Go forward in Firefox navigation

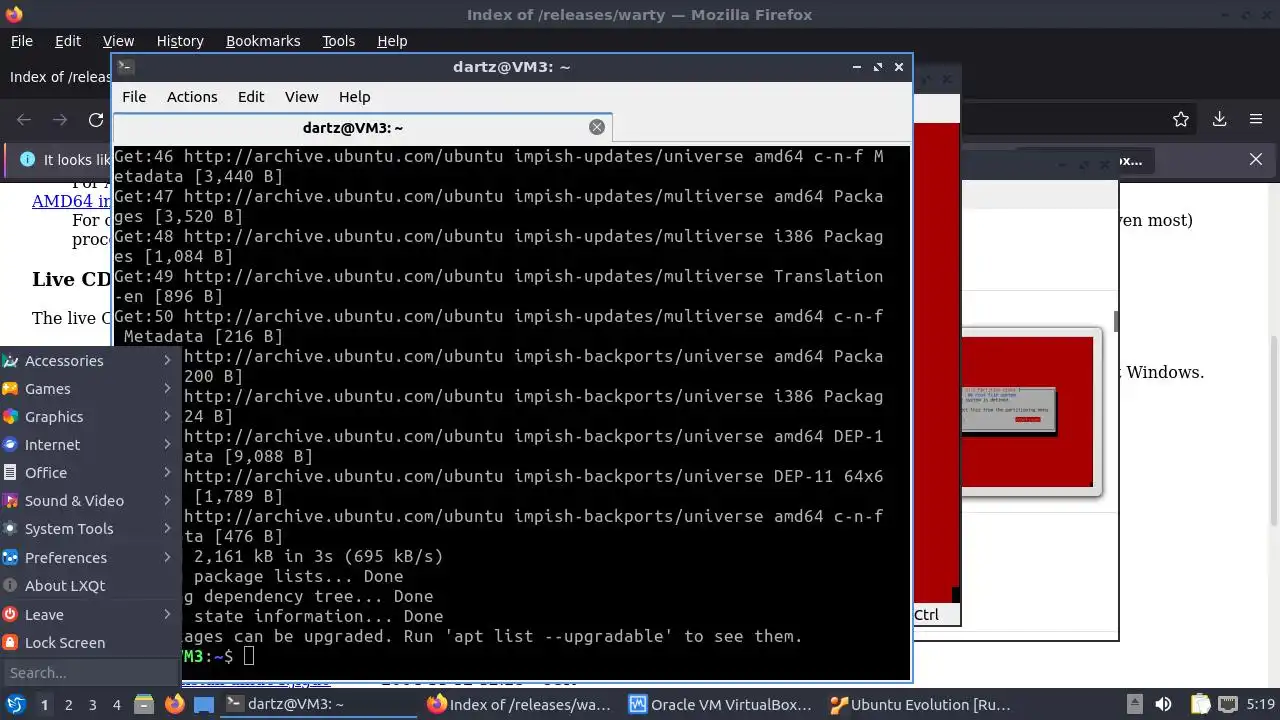pos(60,120)
